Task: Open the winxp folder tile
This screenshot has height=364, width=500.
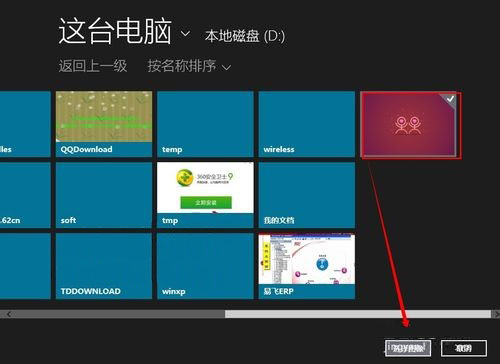Action: coord(205,266)
